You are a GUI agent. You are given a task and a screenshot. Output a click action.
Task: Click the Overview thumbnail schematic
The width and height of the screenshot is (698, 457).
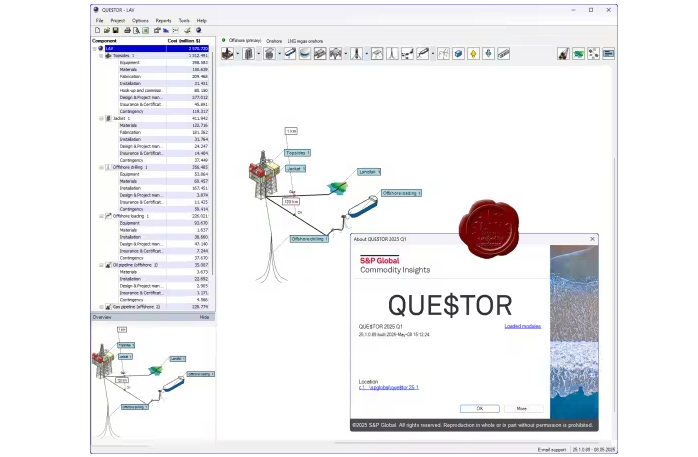tap(153, 381)
